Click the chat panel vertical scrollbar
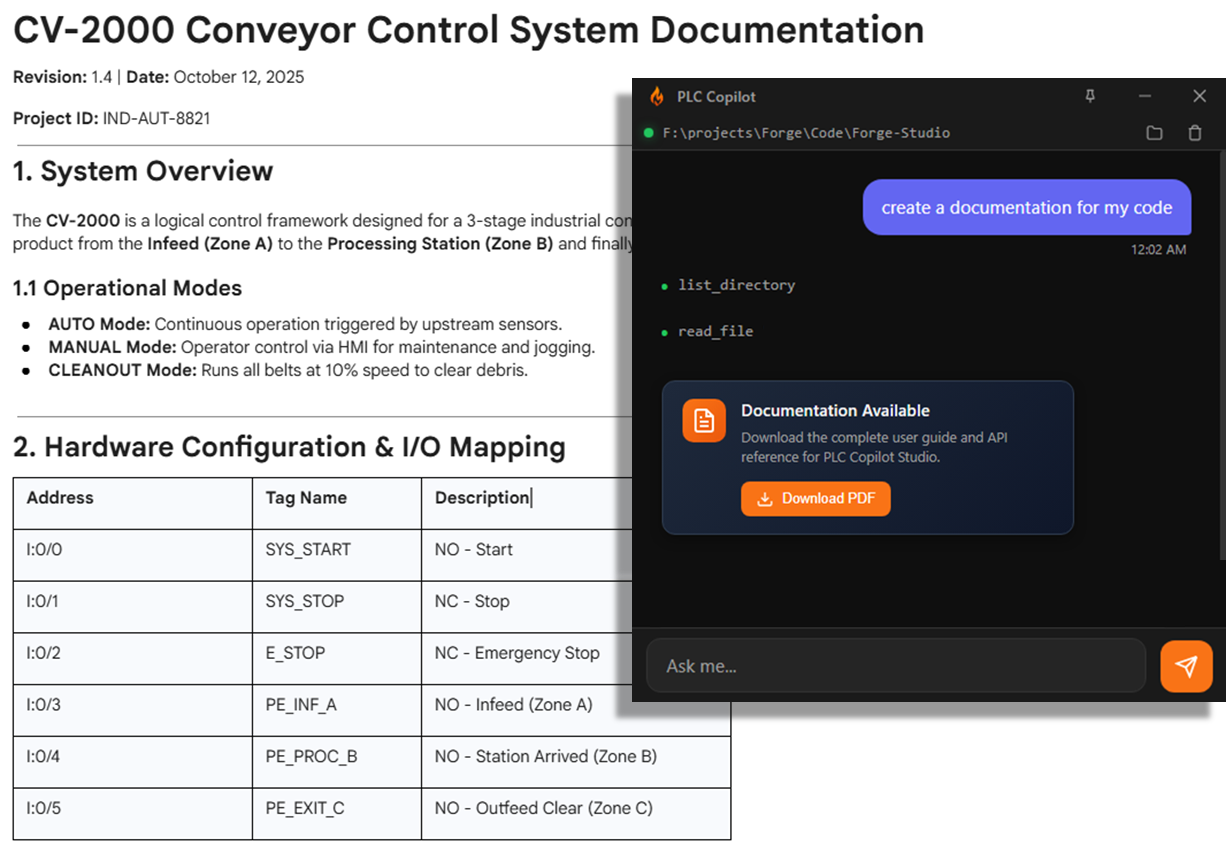The width and height of the screenshot is (1226, 853). coord(1221,350)
